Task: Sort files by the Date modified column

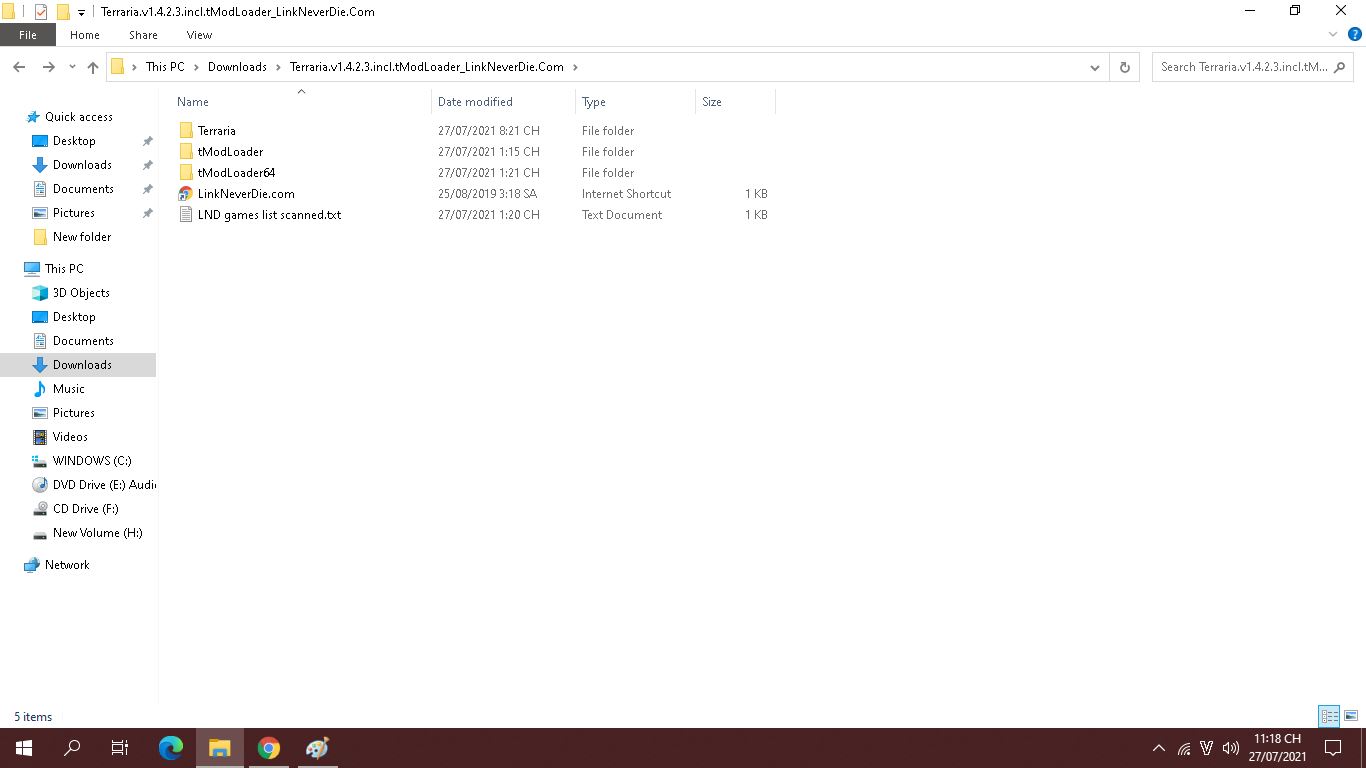Action: [475, 102]
